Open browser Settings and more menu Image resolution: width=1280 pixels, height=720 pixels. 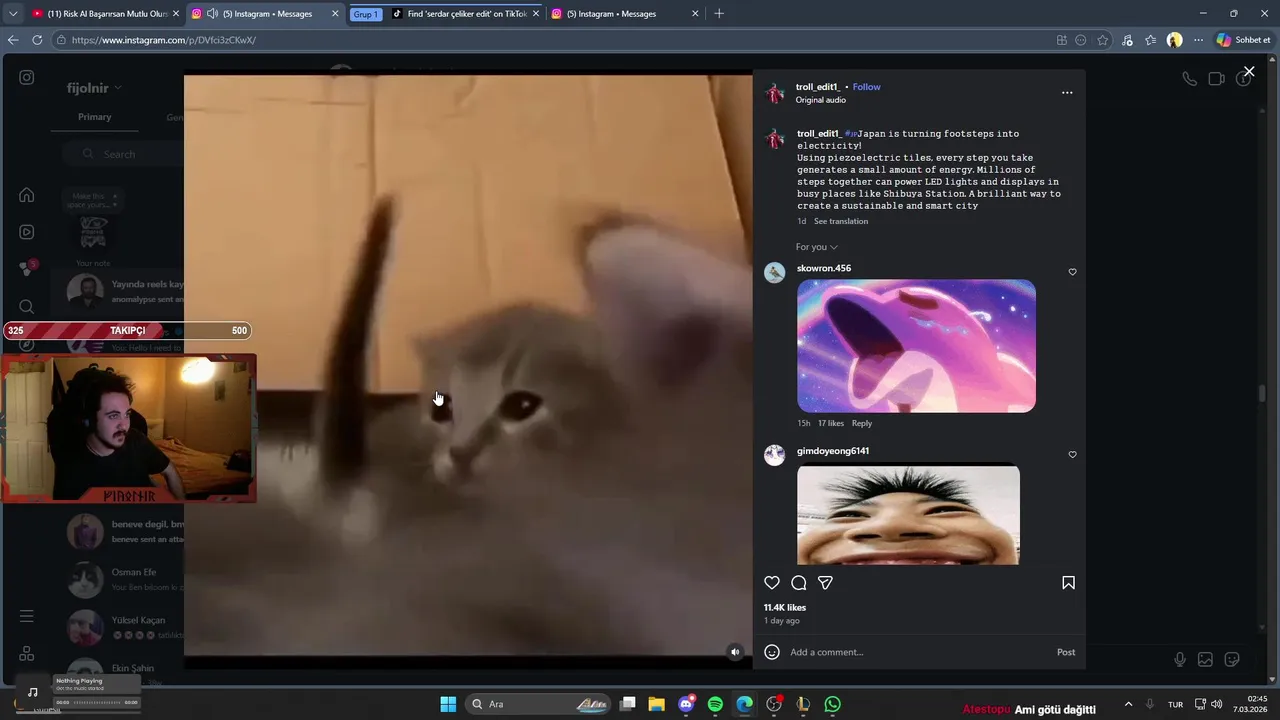coord(1198,40)
